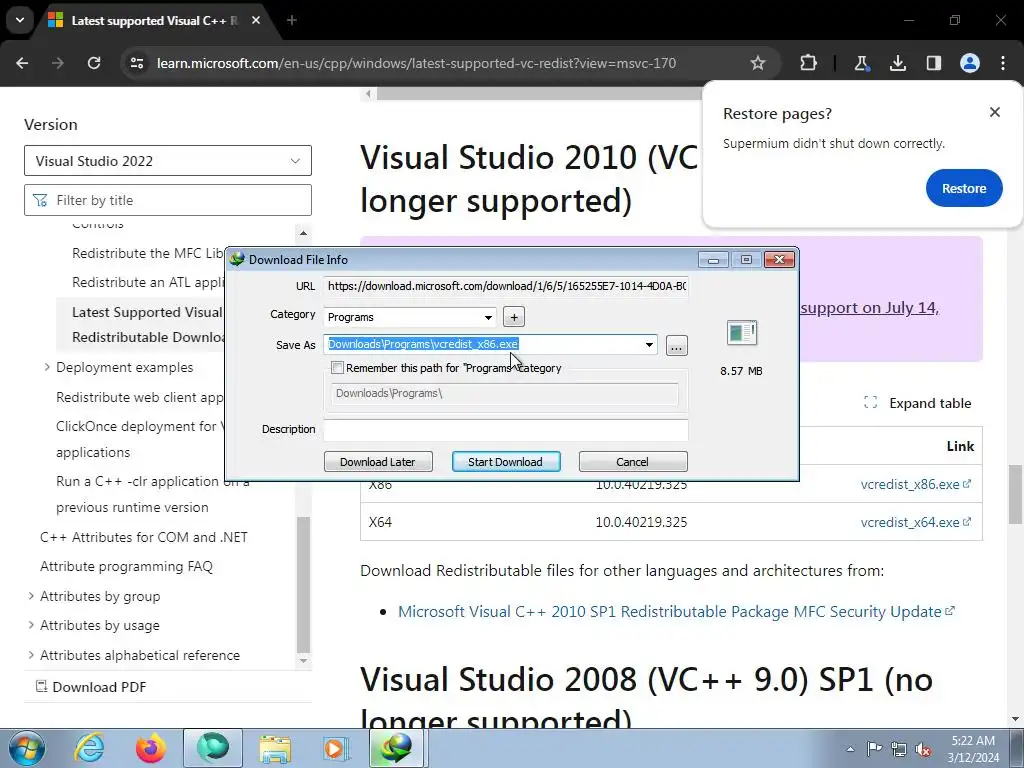The width and height of the screenshot is (1024, 768).
Task: Click Download Later button
Action: (378, 462)
